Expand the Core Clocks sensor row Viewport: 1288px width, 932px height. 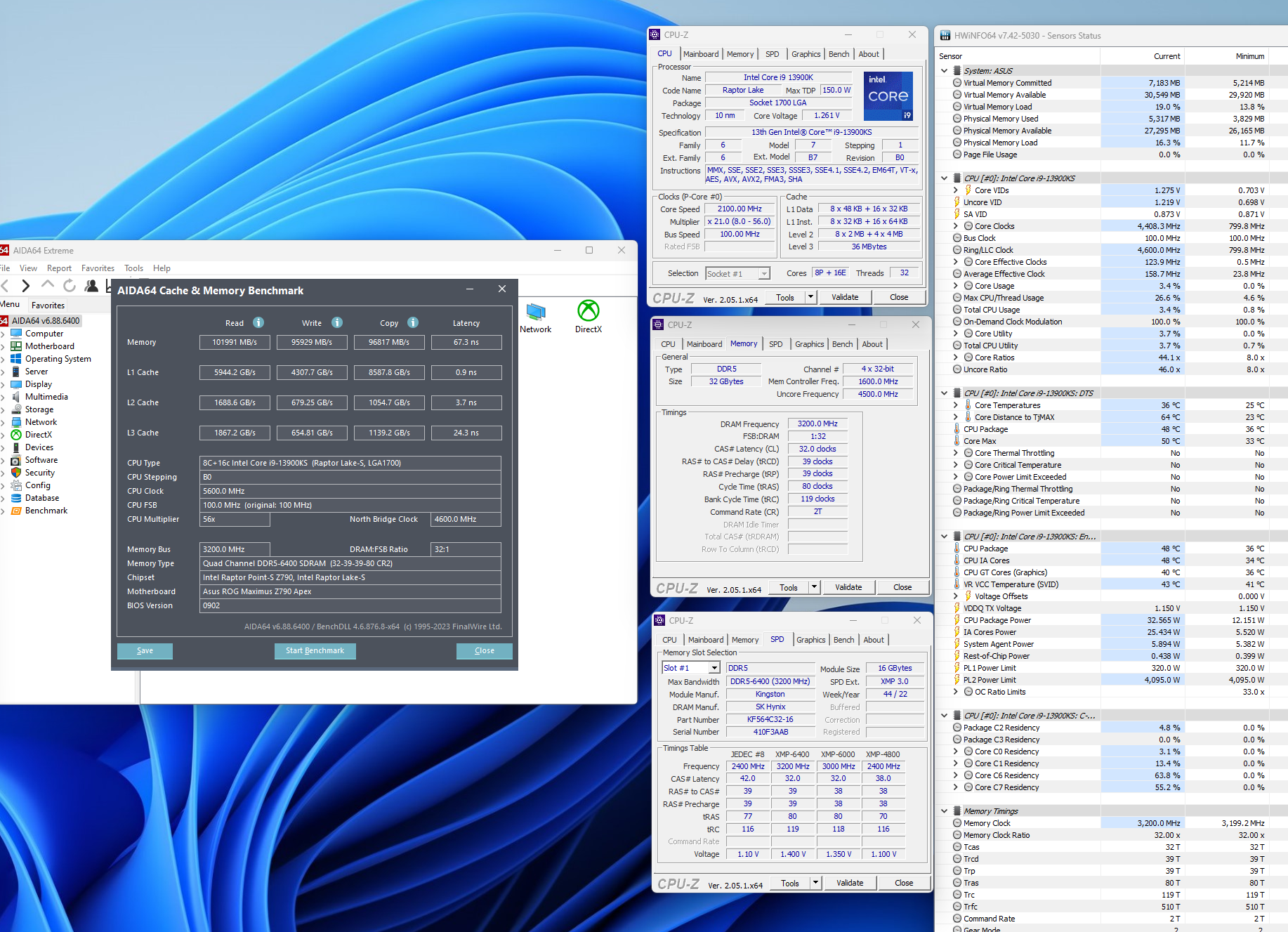click(956, 226)
